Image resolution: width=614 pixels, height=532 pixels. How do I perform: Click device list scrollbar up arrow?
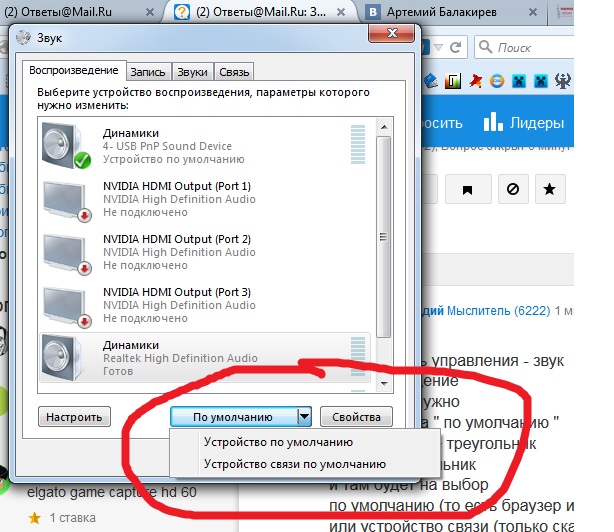[384, 127]
